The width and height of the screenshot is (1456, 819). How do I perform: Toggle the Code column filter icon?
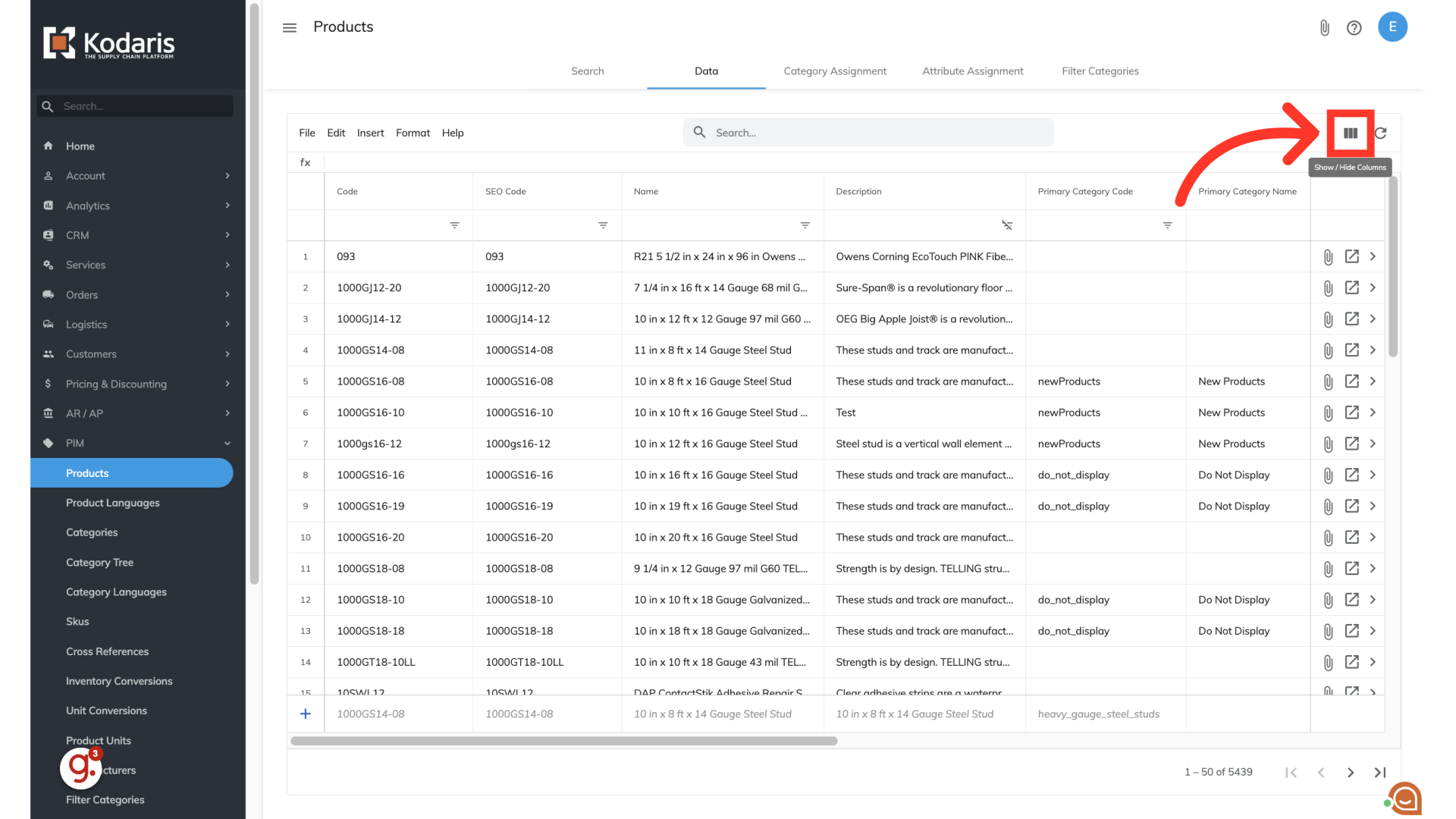(x=454, y=225)
